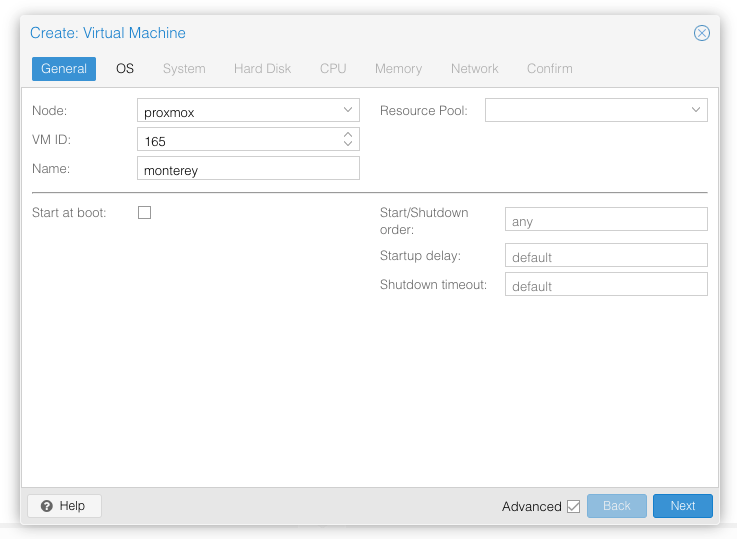Focus the Name field containing monterey
This screenshot has width=737, height=539.
(x=248, y=168)
